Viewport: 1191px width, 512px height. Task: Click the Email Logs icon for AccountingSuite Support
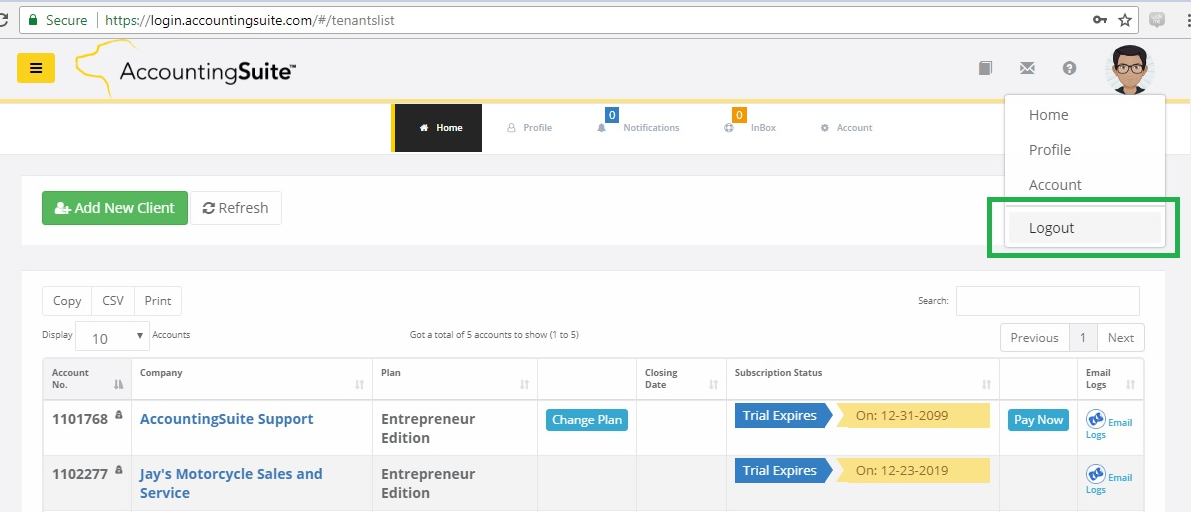pyautogui.click(x=1096, y=419)
